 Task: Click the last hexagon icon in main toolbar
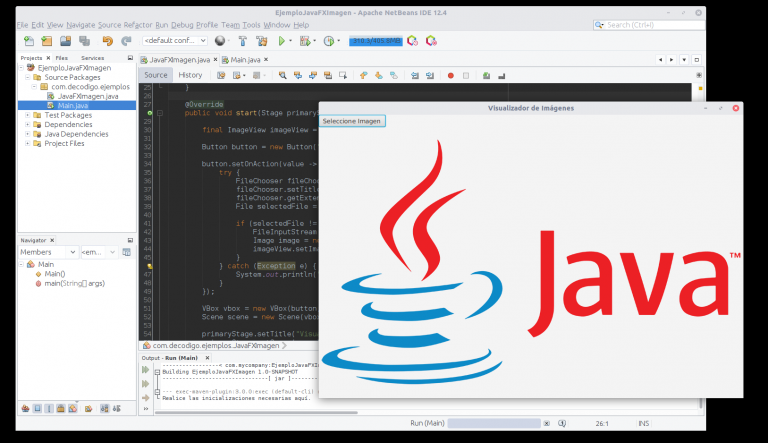click(431, 41)
